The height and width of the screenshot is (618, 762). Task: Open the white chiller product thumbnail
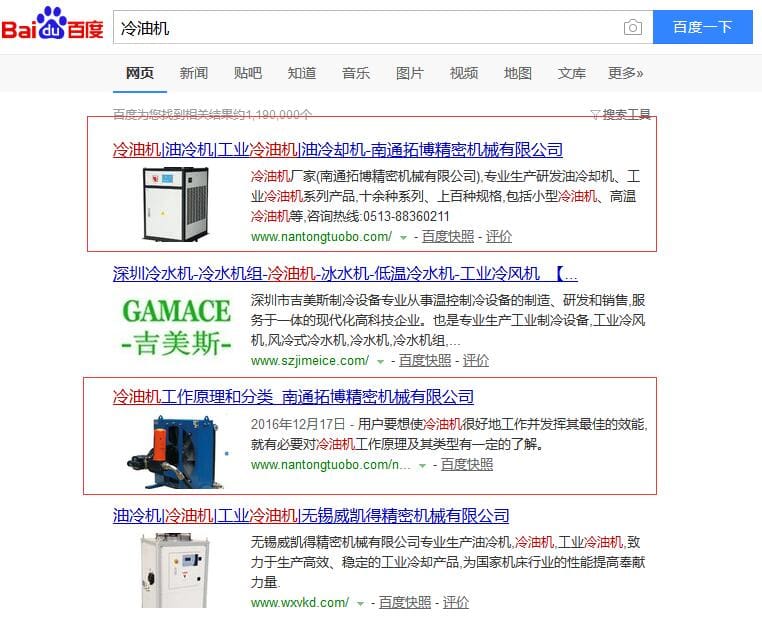[175, 204]
